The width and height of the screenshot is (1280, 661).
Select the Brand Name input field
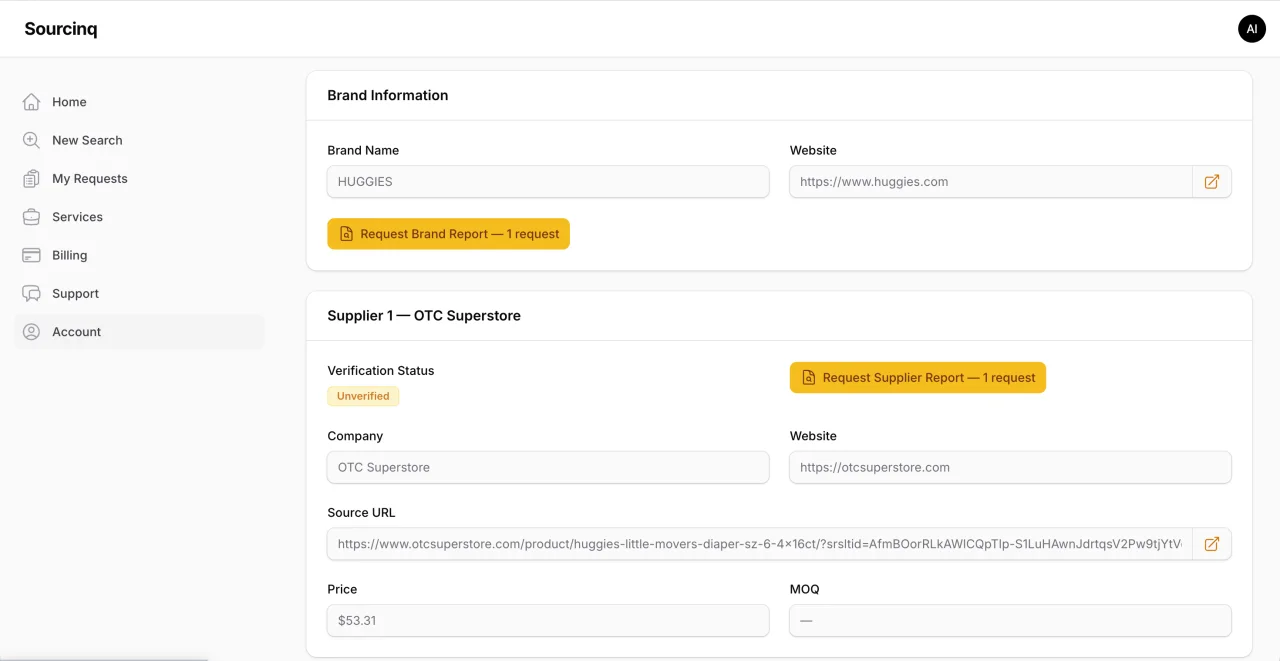click(548, 181)
